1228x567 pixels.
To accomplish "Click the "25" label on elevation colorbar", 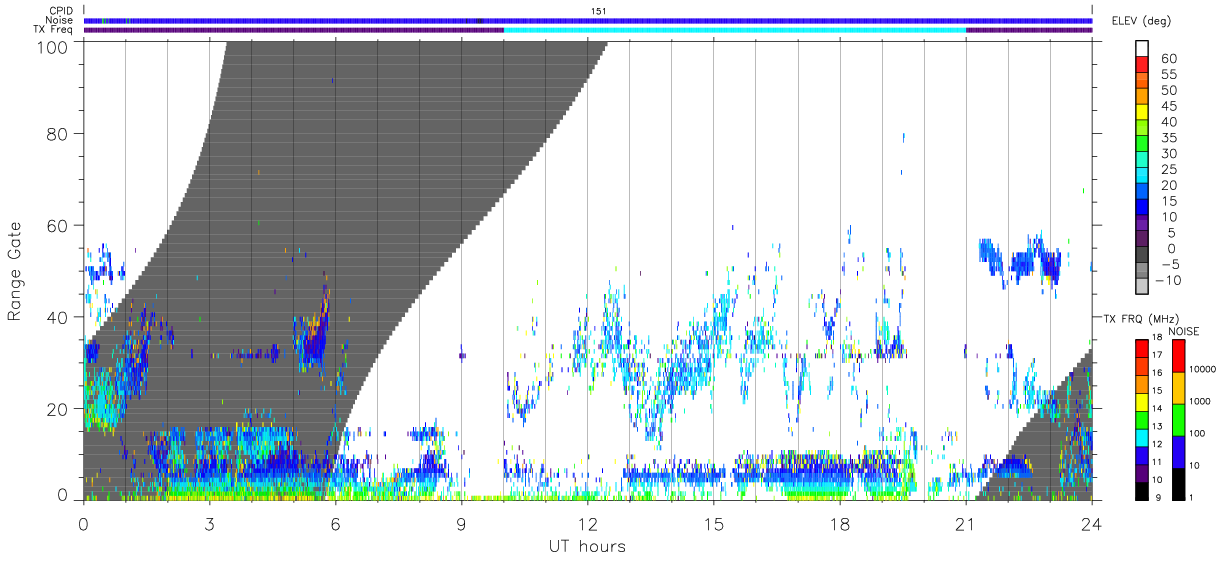I will 1168,169.
